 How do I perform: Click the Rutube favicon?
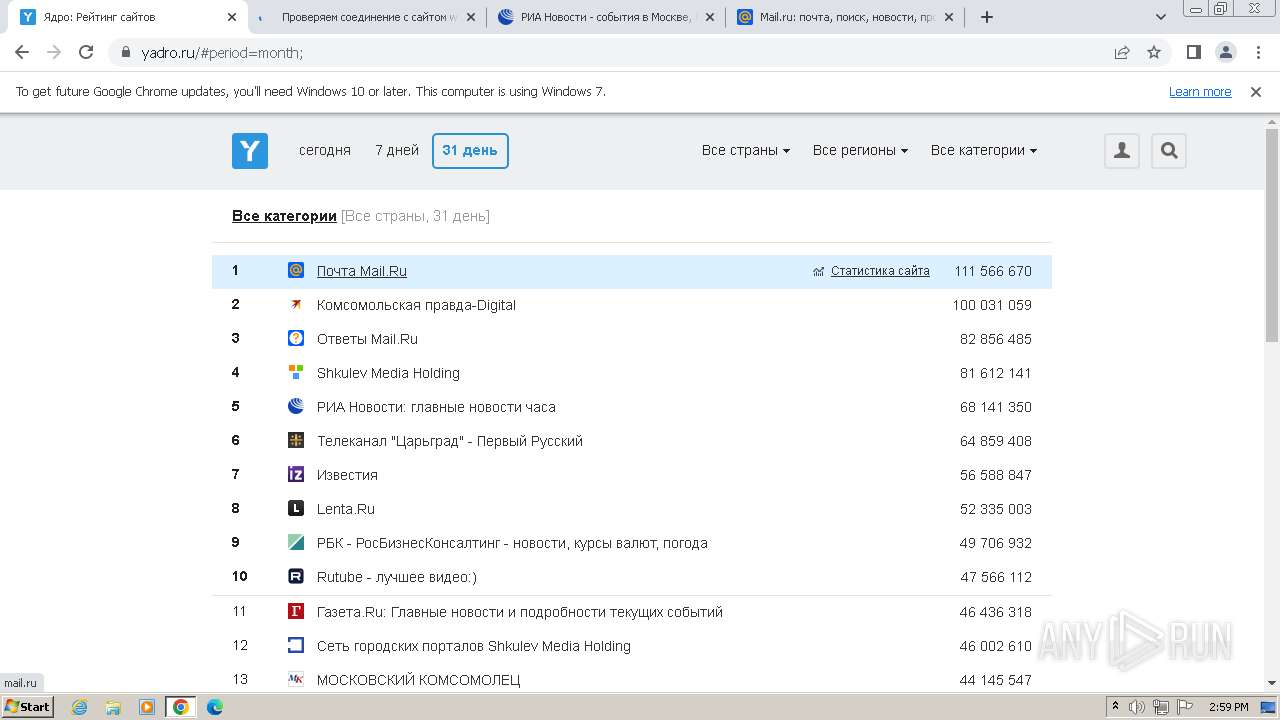pos(296,576)
